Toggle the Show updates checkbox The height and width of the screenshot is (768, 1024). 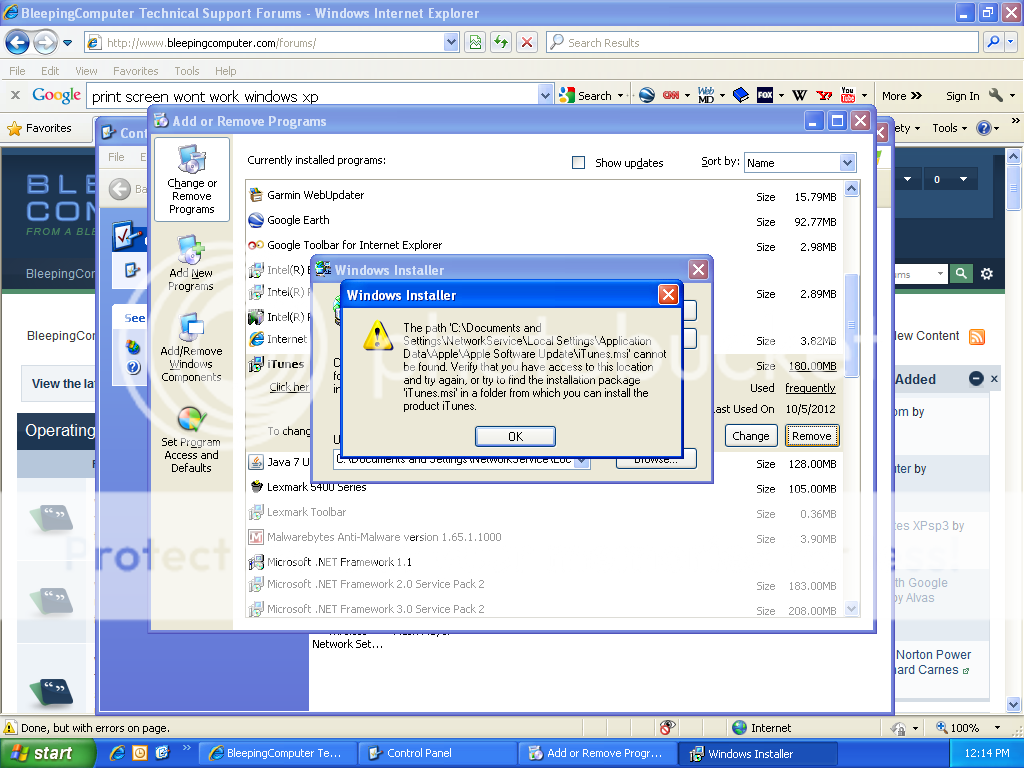pyautogui.click(x=578, y=162)
